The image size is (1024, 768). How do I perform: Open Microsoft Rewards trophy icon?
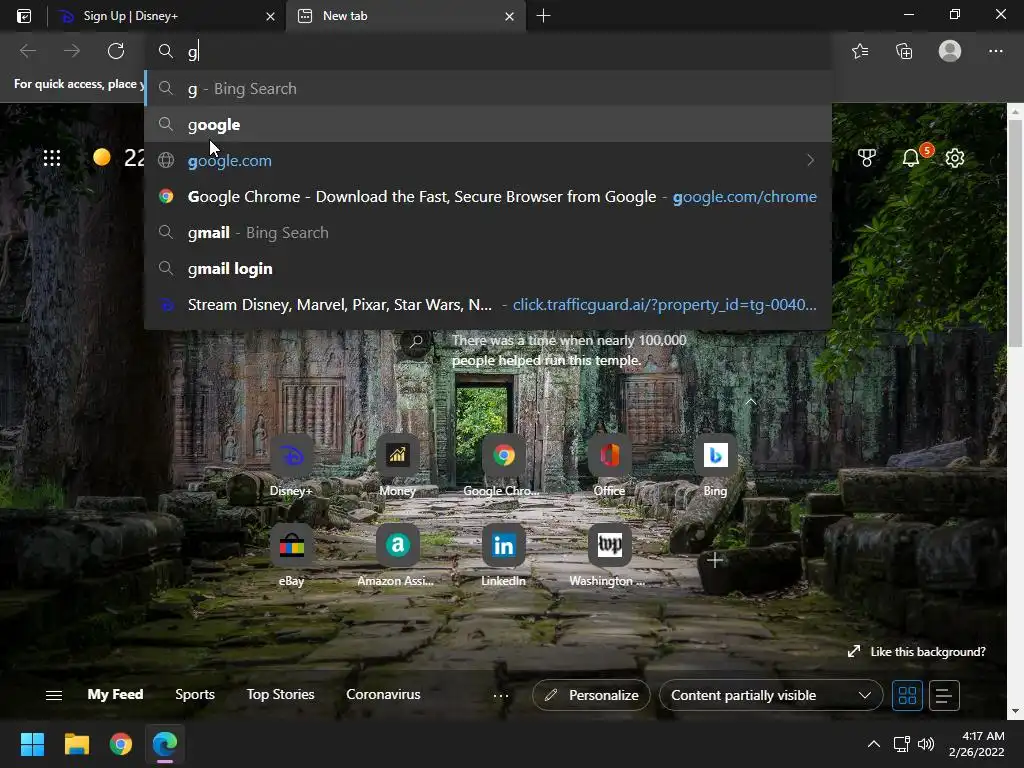pos(867,157)
